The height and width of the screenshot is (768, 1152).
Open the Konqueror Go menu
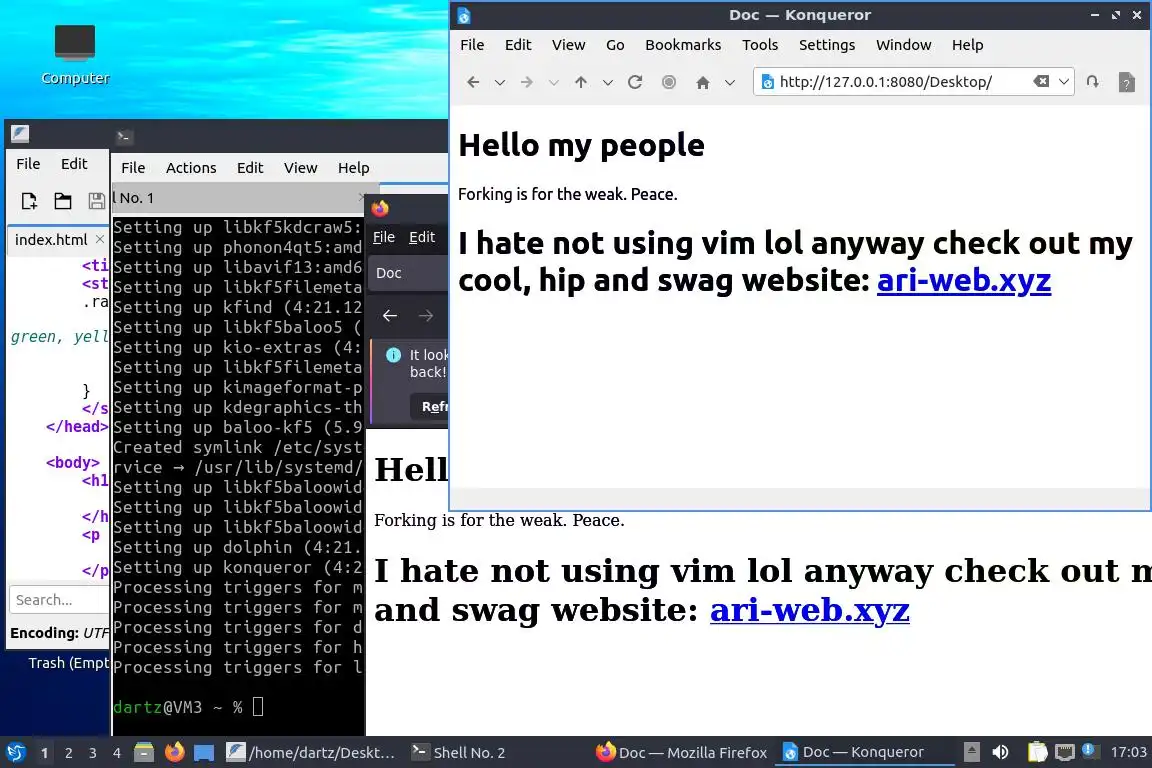coord(615,45)
